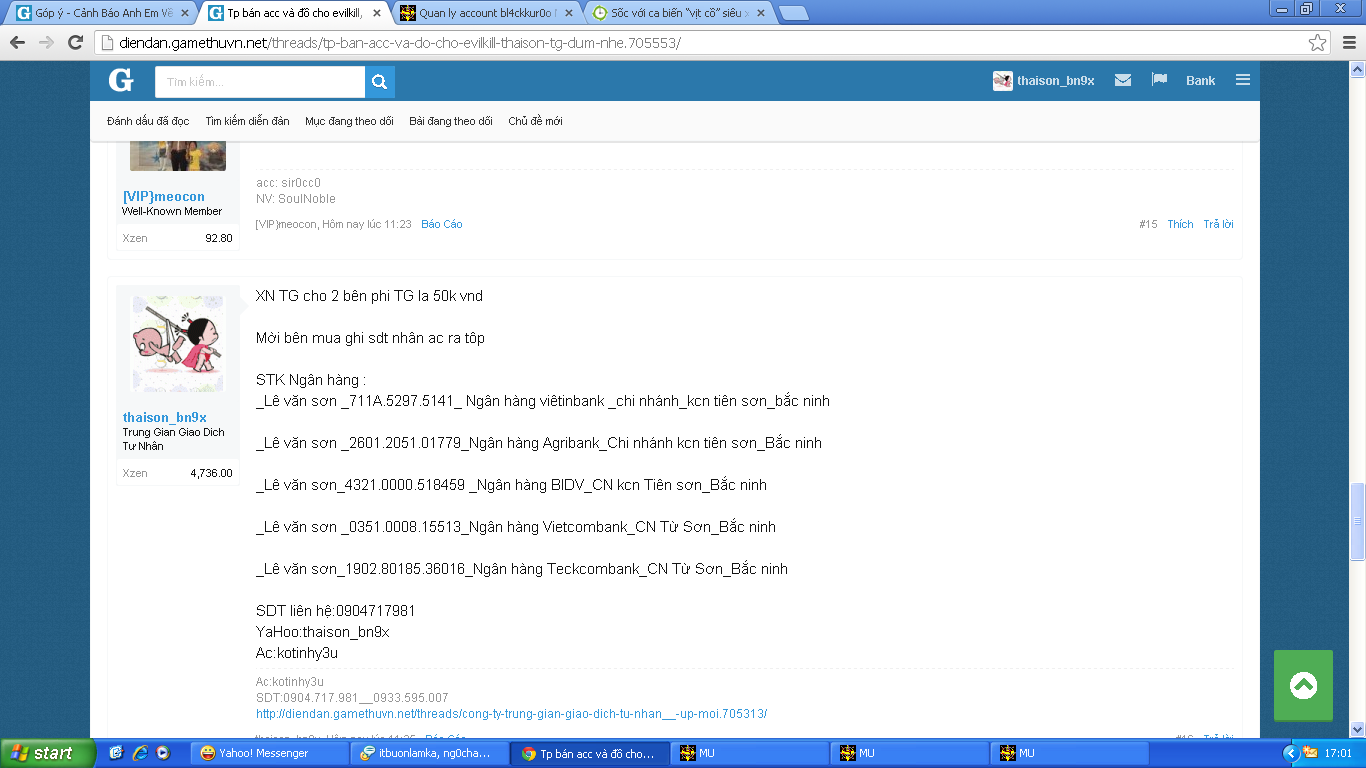Image resolution: width=1366 pixels, height=768 pixels.
Task: Click the browser forward arrow
Action: coord(46,43)
